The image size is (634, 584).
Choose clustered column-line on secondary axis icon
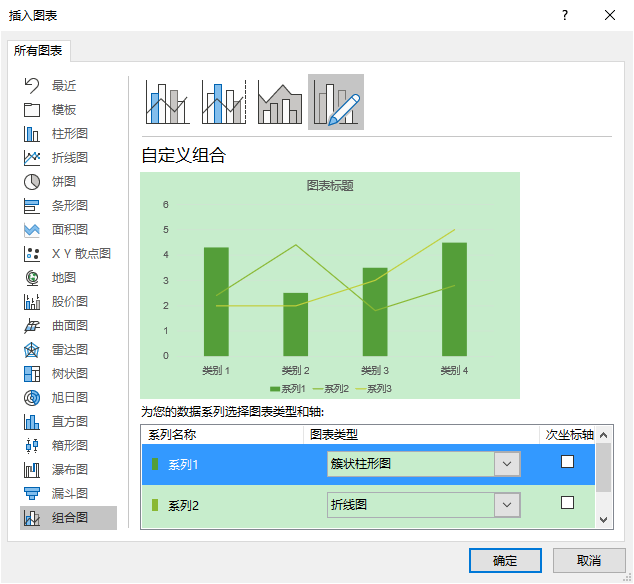click(x=224, y=102)
